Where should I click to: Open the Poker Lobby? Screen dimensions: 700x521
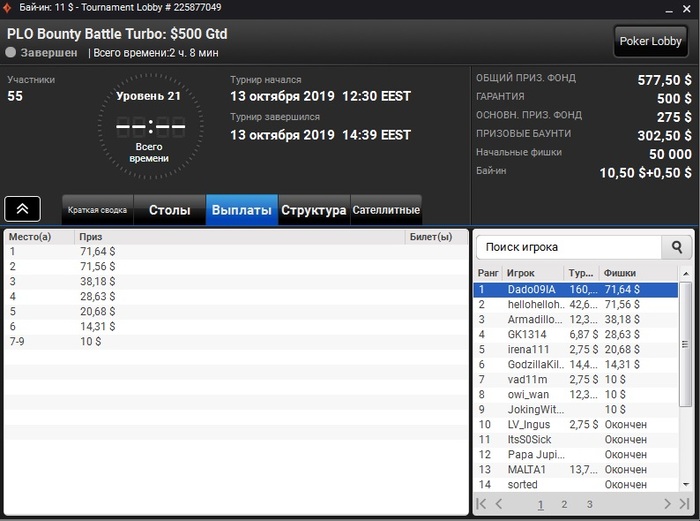650,41
